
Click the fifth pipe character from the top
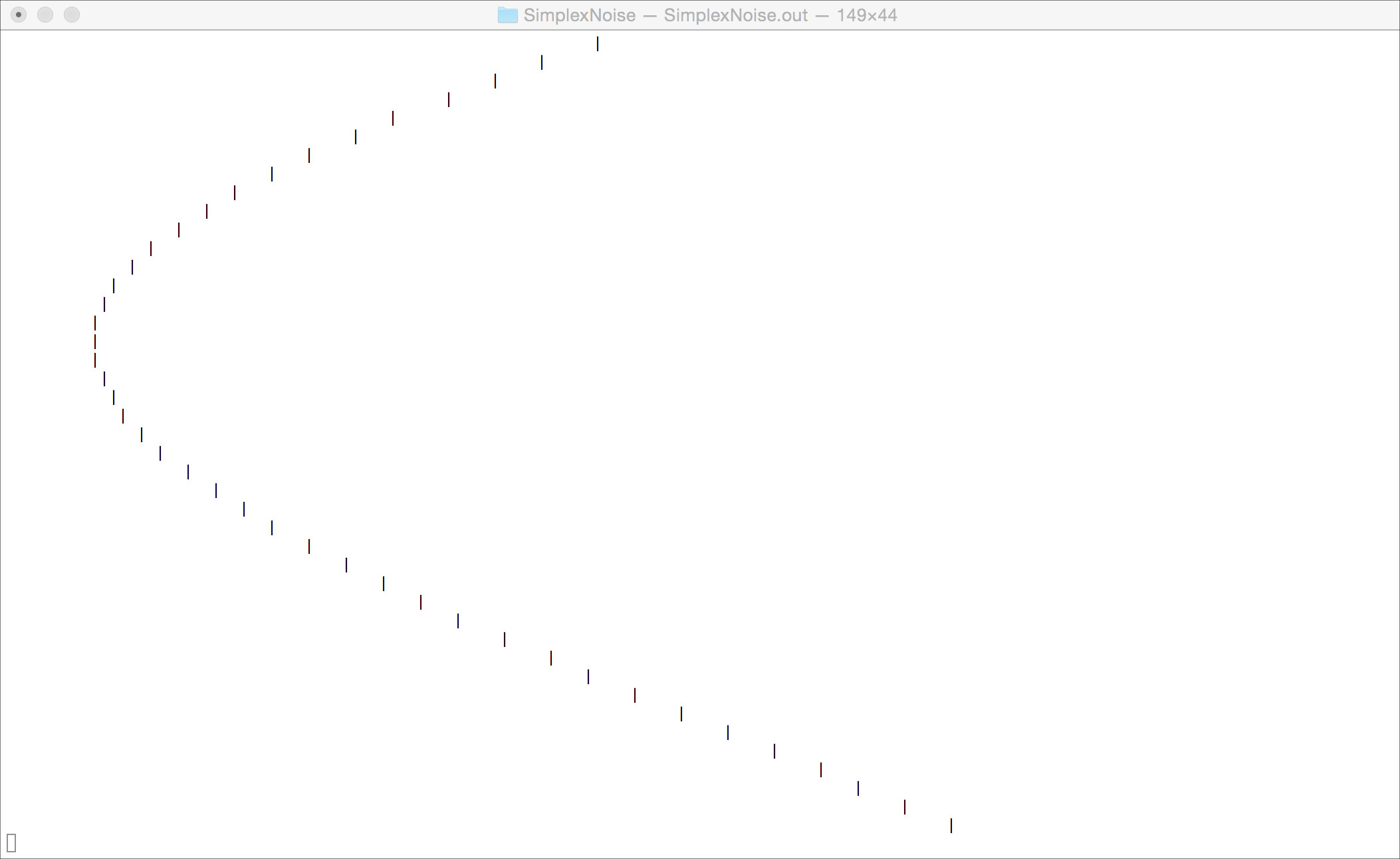point(393,118)
